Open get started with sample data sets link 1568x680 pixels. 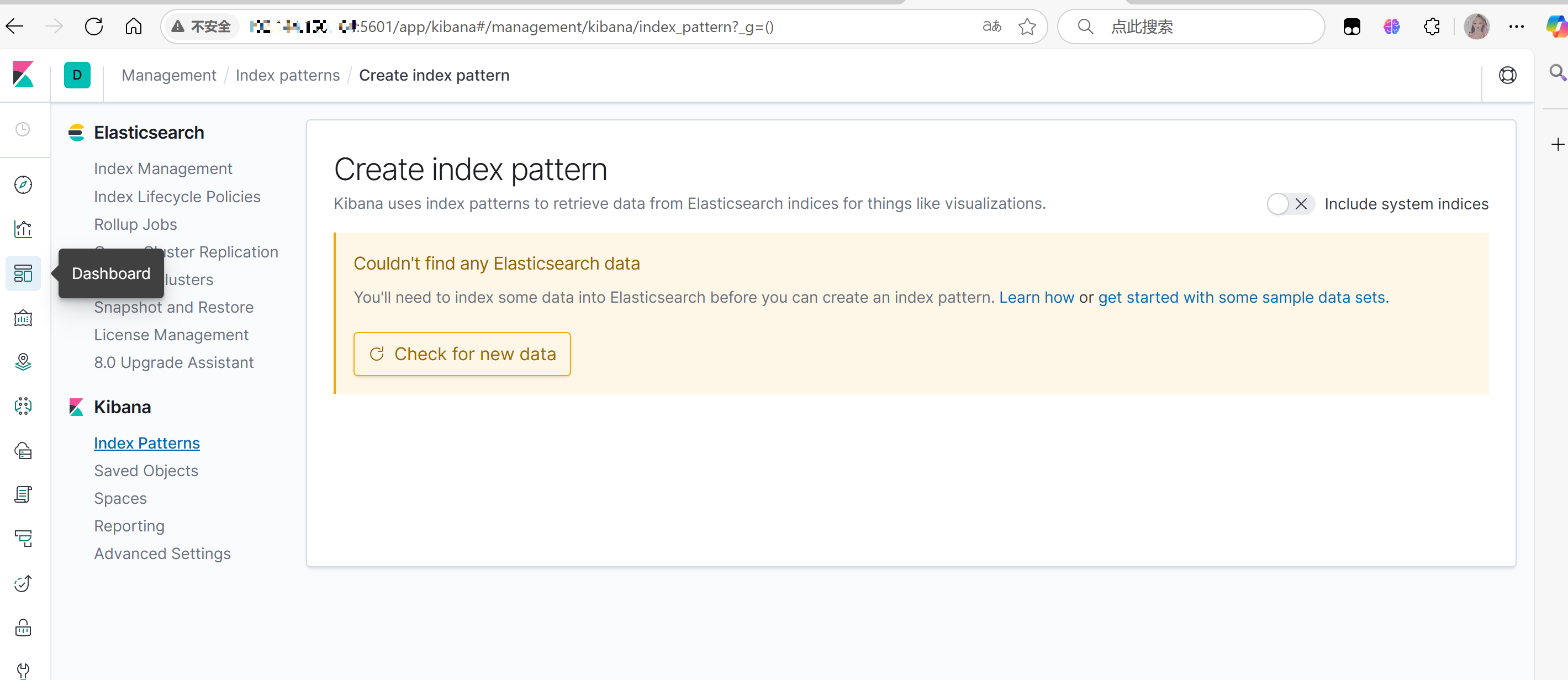point(1243,297)
